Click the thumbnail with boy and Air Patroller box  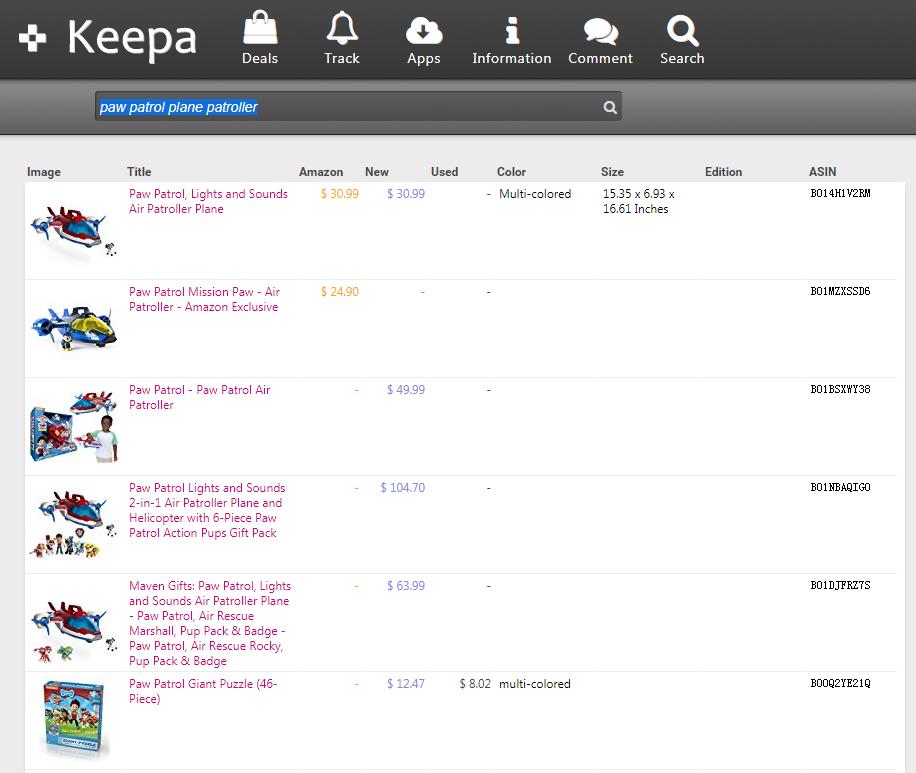pos(74,427)
